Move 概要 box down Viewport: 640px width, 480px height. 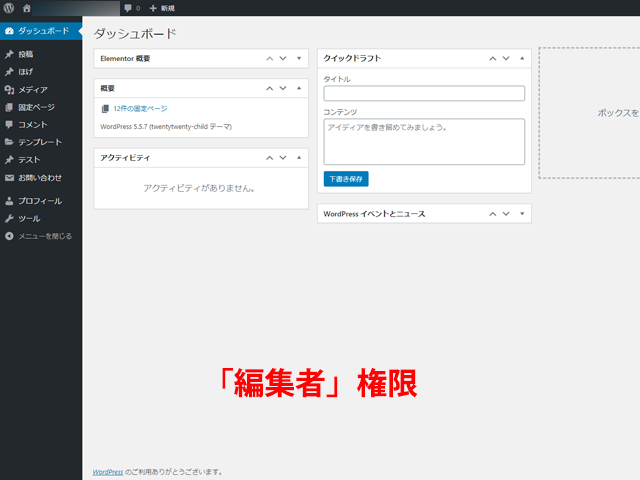pyautogui.click(x=283, y=88)
